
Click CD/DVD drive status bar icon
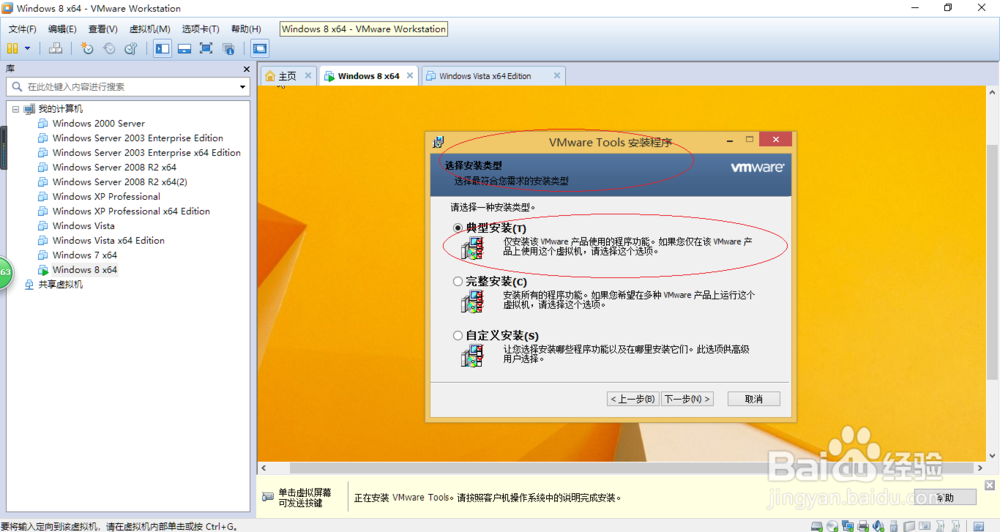pyautogui.click(x=832, y=526)
